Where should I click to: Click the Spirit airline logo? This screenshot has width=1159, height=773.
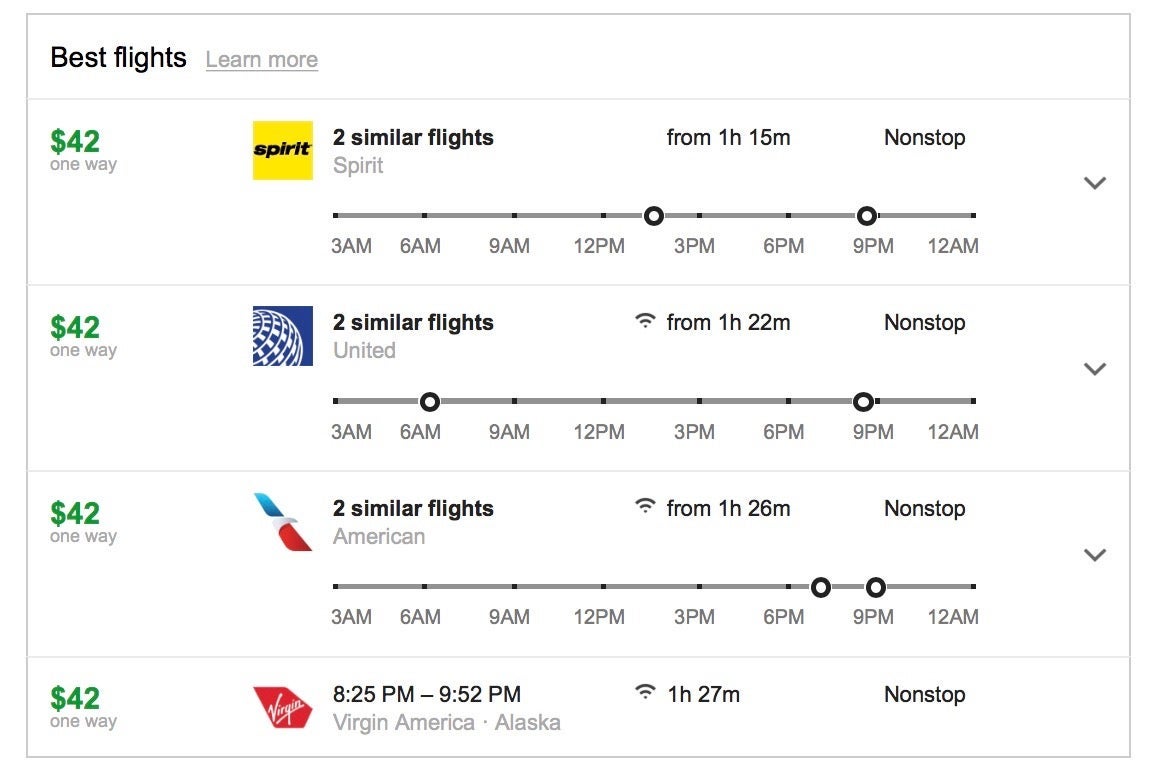[x=282, y=150]
